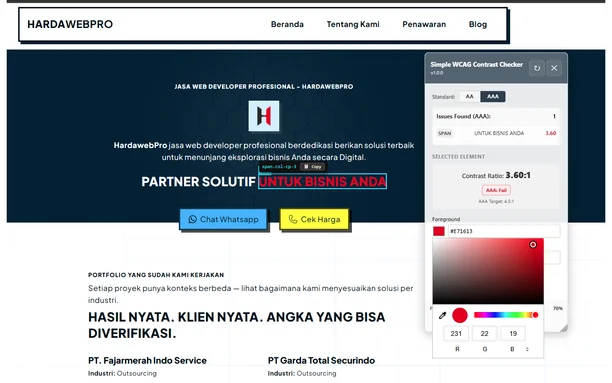612x383 pixels.
Task: Click the Issues Found (AAA) header row
Action: (496, 116)
